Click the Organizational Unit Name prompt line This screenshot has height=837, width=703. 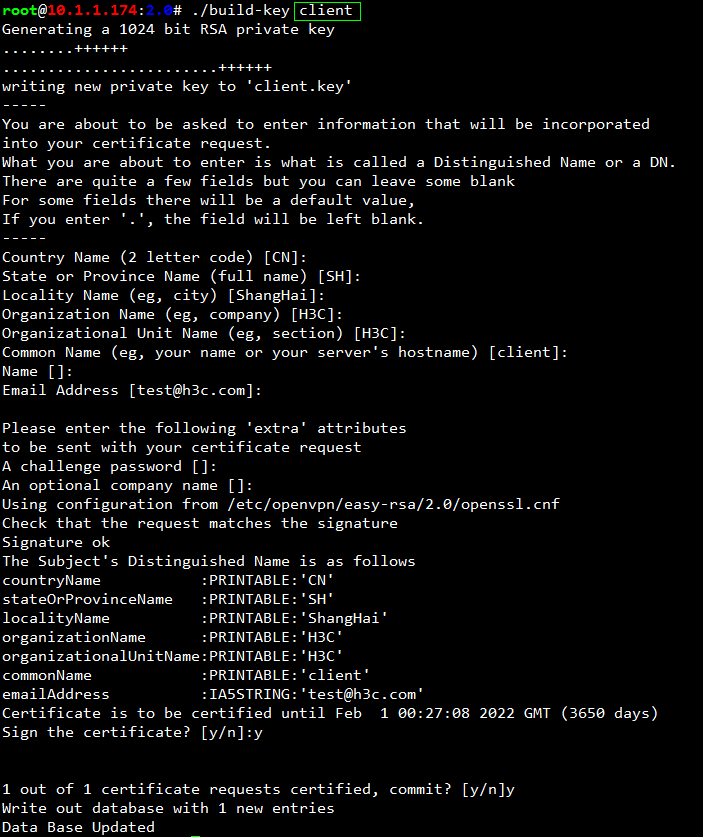coord(204,334)
